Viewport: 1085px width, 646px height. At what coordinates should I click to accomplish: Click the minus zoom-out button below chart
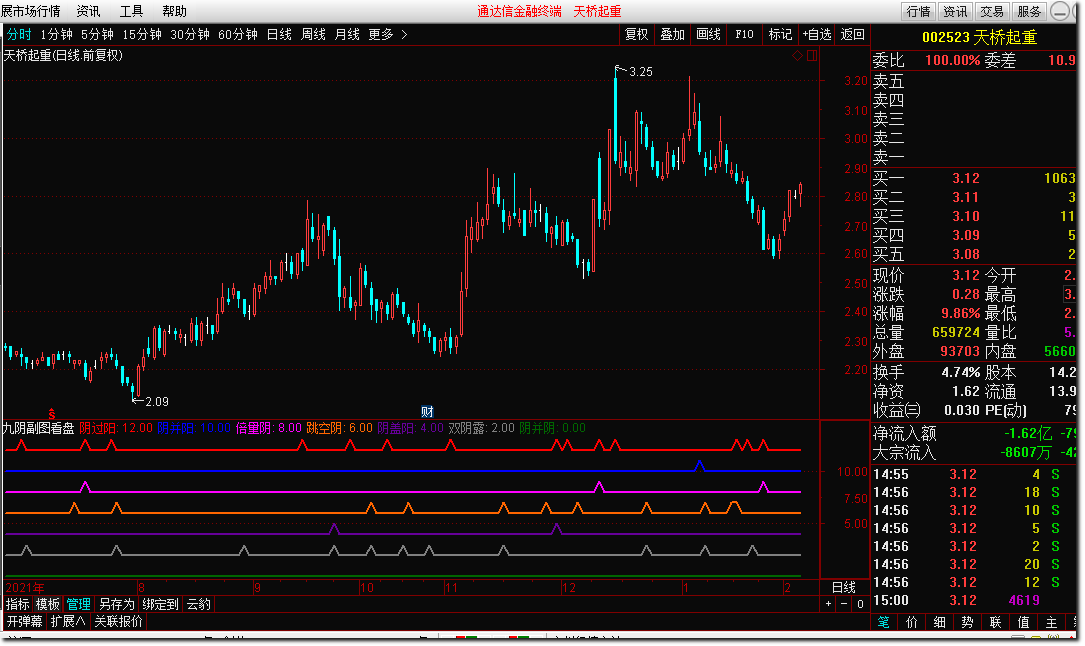point(844,604)
